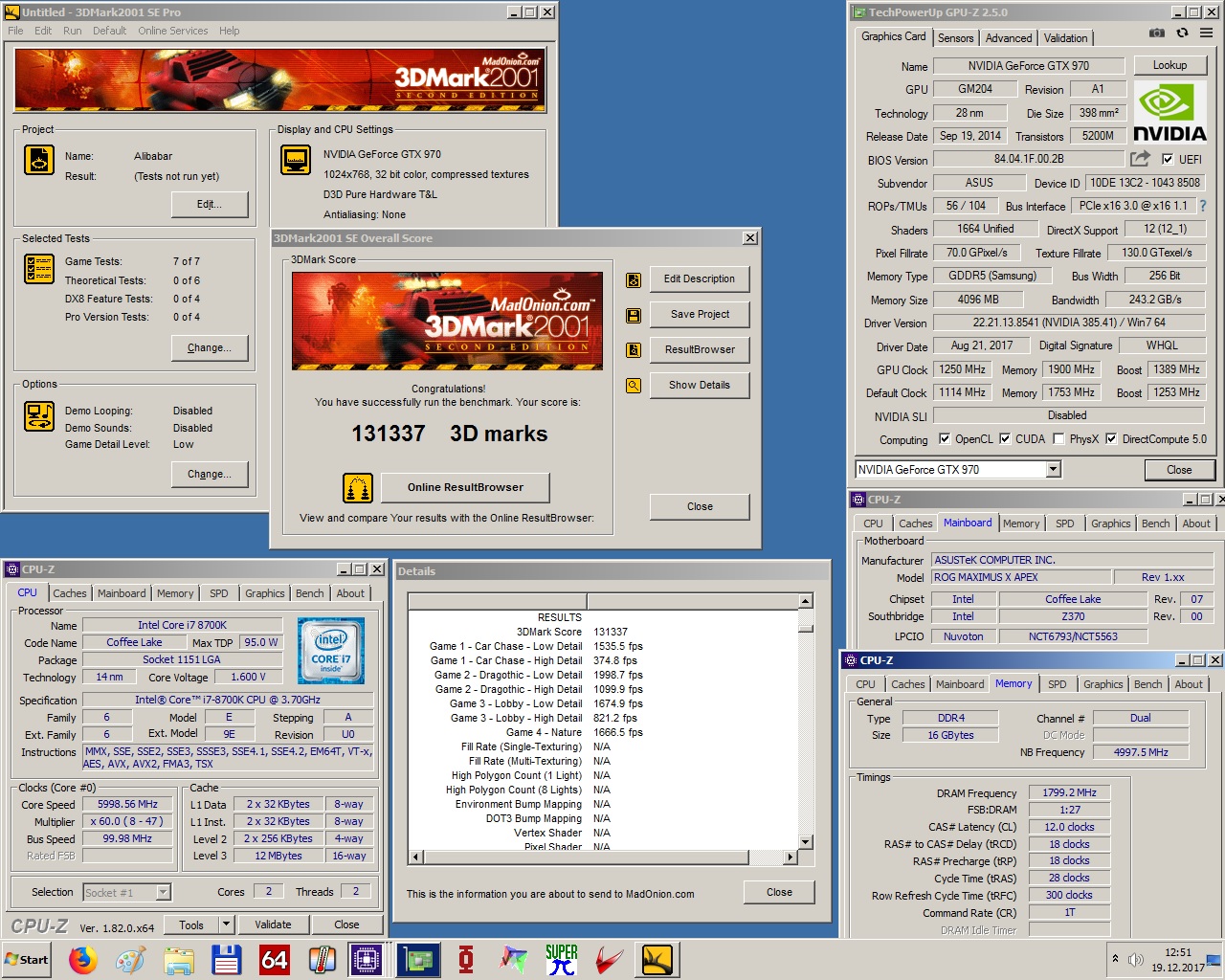This screenshot has width=1225, height=980.
Task: Open the File menu in 3DMark2001
Action: 15,31
